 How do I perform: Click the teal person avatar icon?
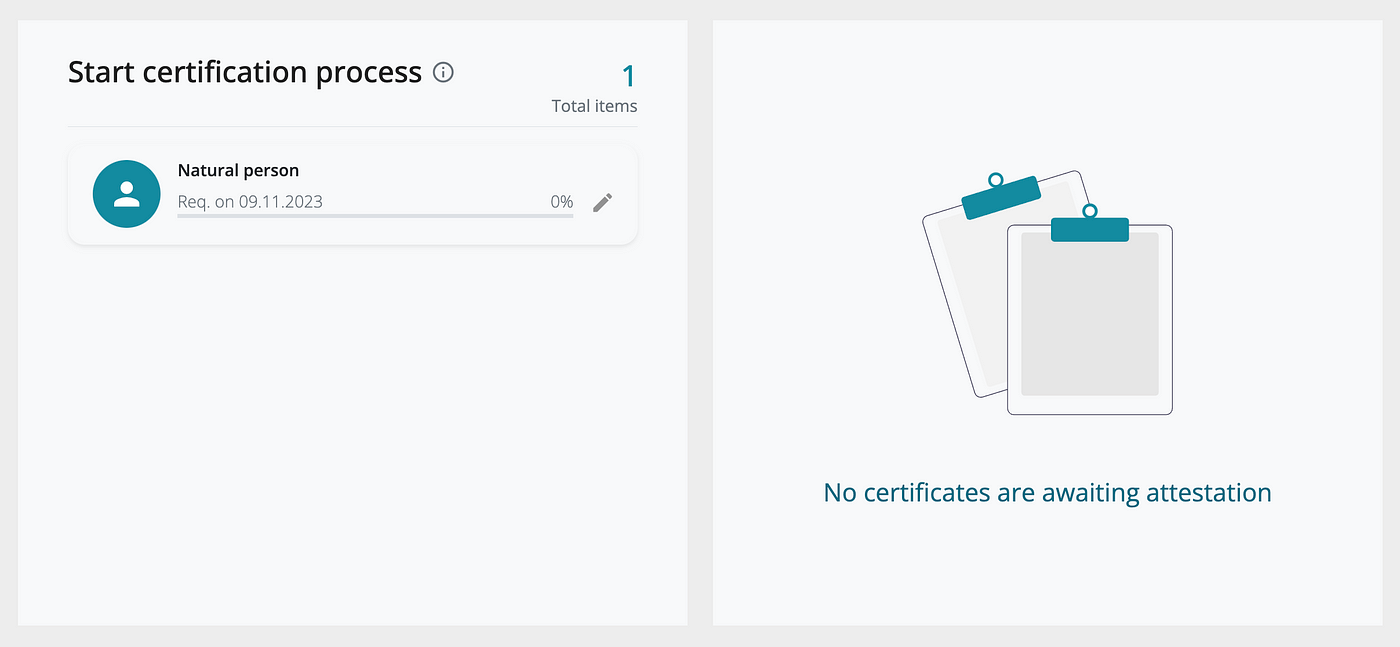click(x=127, y=193)
